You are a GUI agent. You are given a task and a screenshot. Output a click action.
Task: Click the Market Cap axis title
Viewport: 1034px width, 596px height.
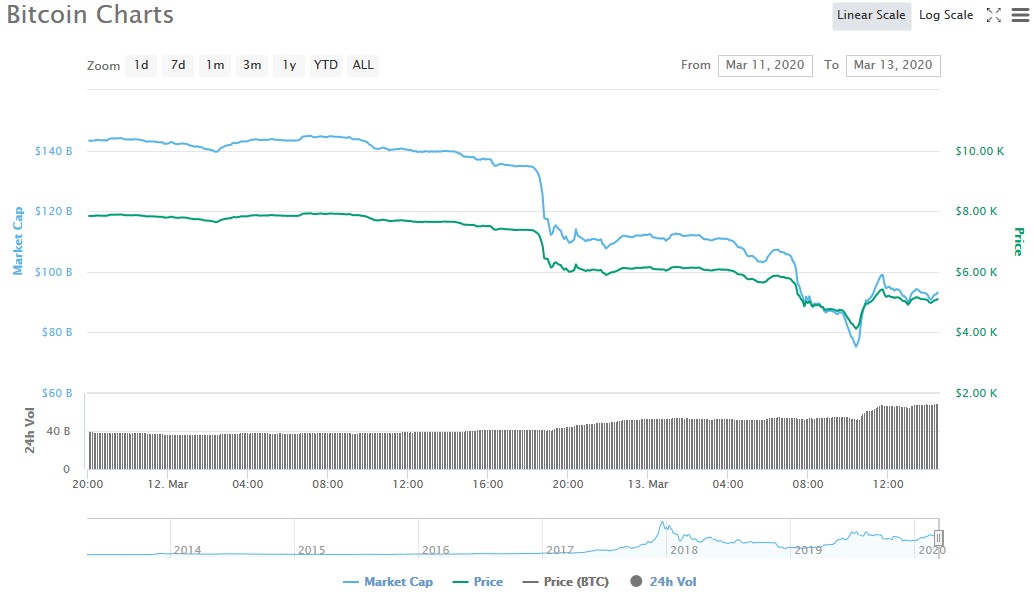pyautogui.click(x=18, y=241)
